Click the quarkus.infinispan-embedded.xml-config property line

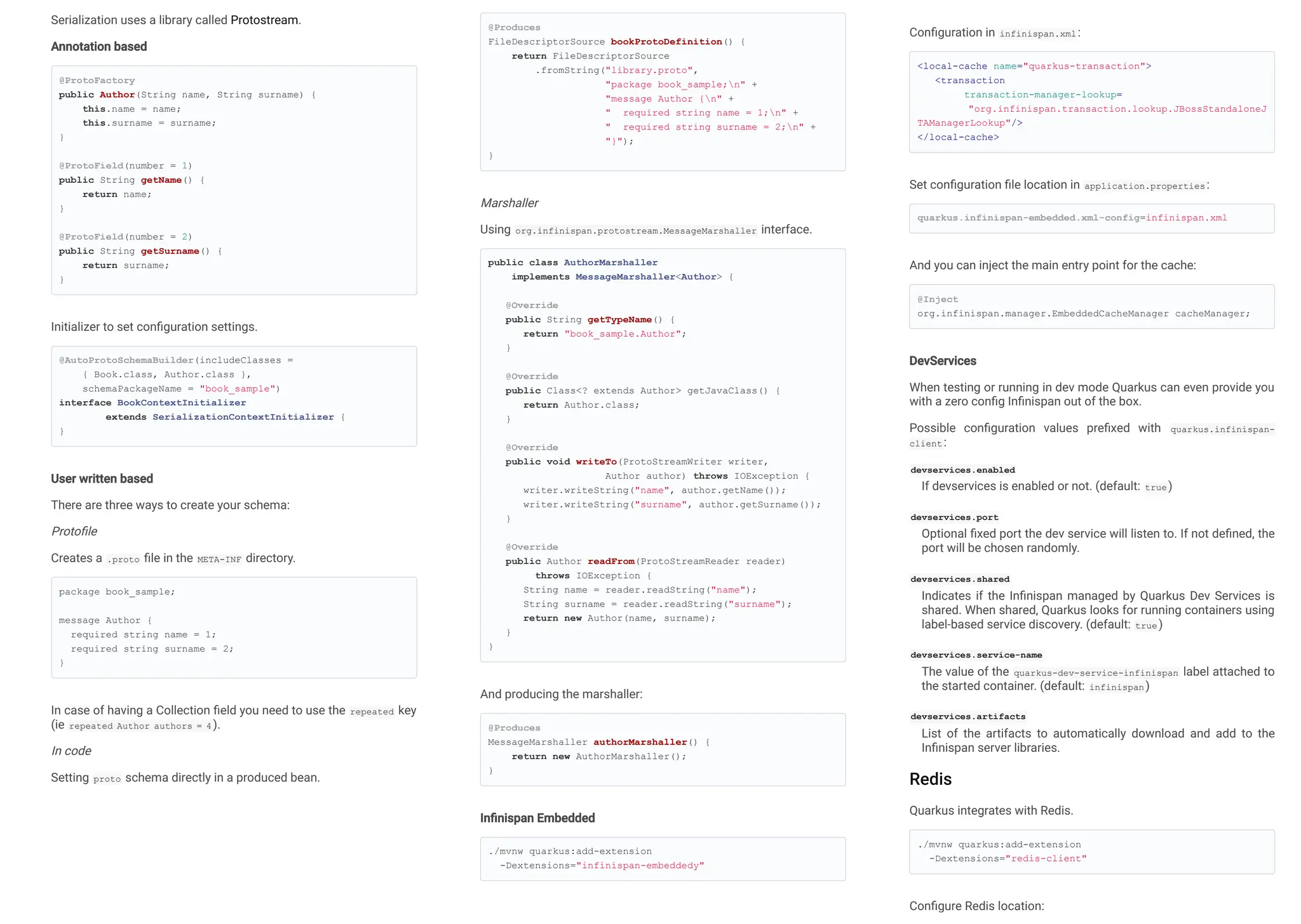coord(1072,218)
